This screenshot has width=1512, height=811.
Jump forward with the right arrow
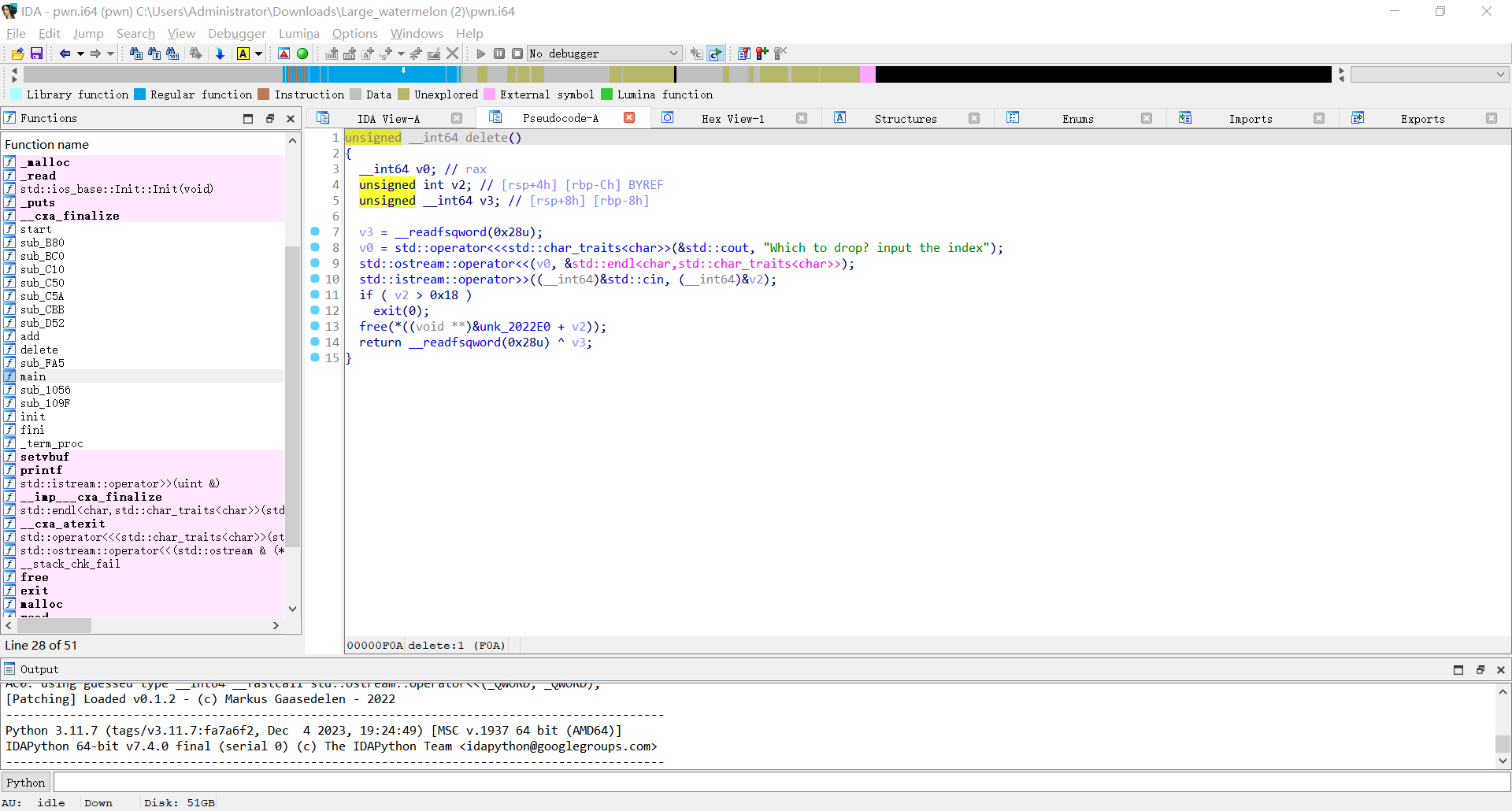[95, 54]
